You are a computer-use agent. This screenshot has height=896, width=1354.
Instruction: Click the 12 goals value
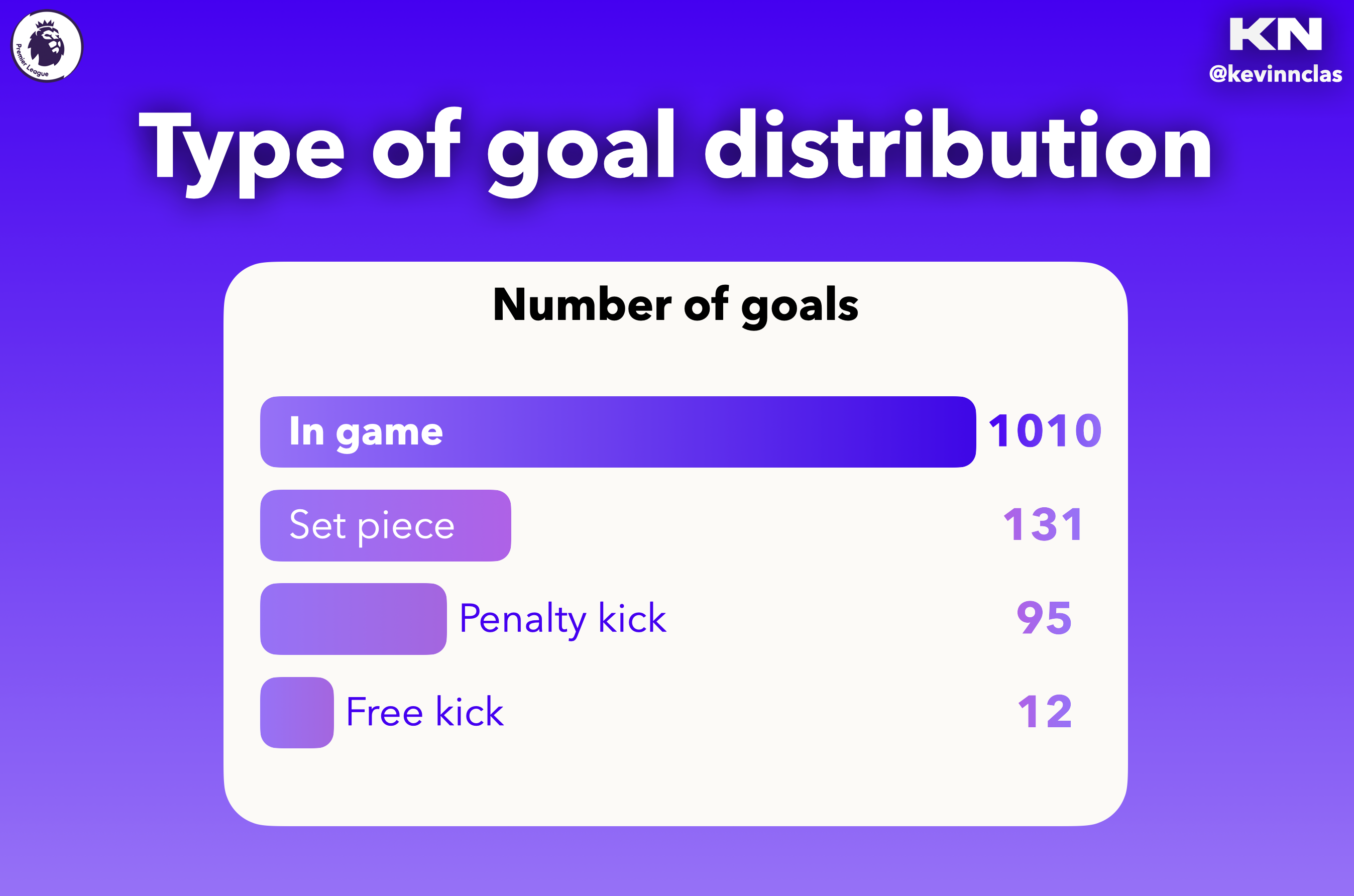tap(1045, 712)
